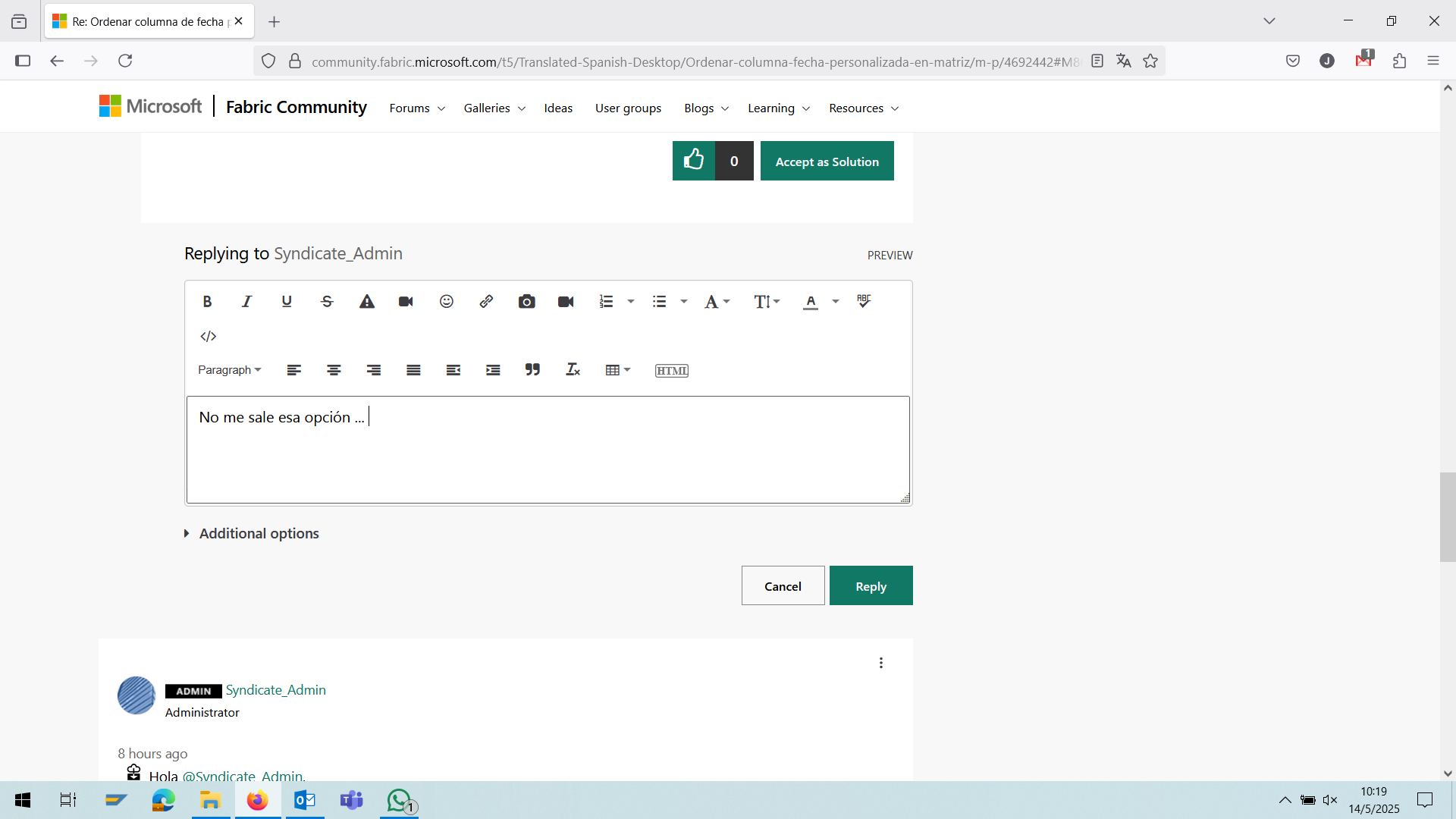Open WhatsApp from the taskbar

tap(400, 800)
